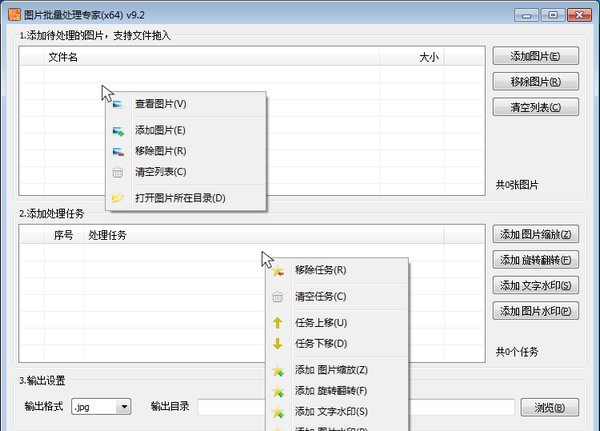
Task: Select 移除图片(R) menu entry
Action: pyautogui.click(x=186, y=151)
